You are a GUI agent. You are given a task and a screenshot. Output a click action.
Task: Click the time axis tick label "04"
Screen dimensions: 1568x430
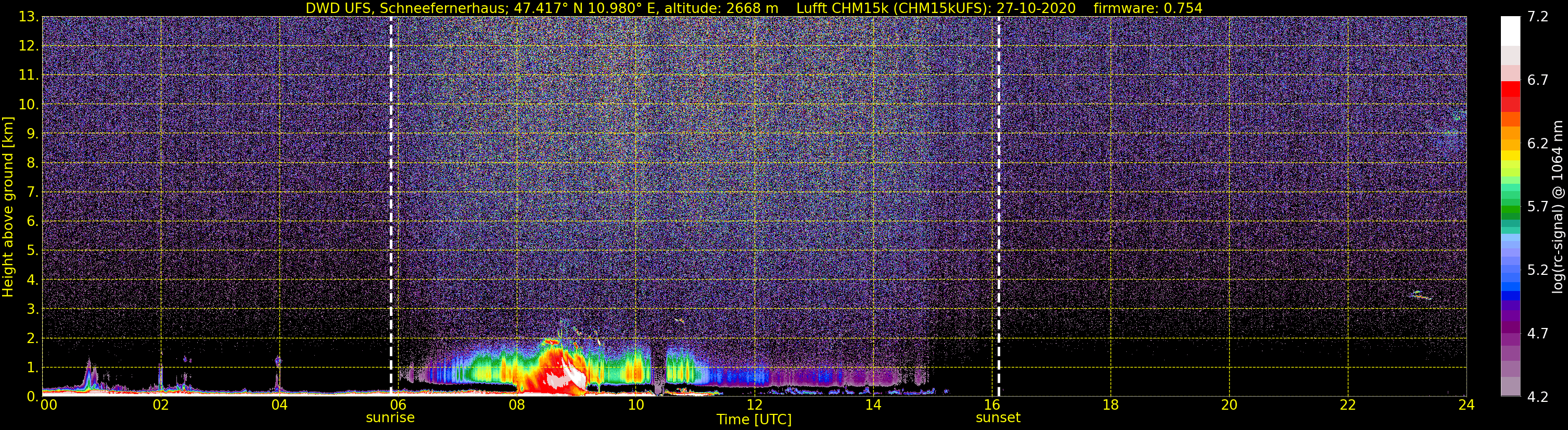pyautogui.click(x=279, y=405)
